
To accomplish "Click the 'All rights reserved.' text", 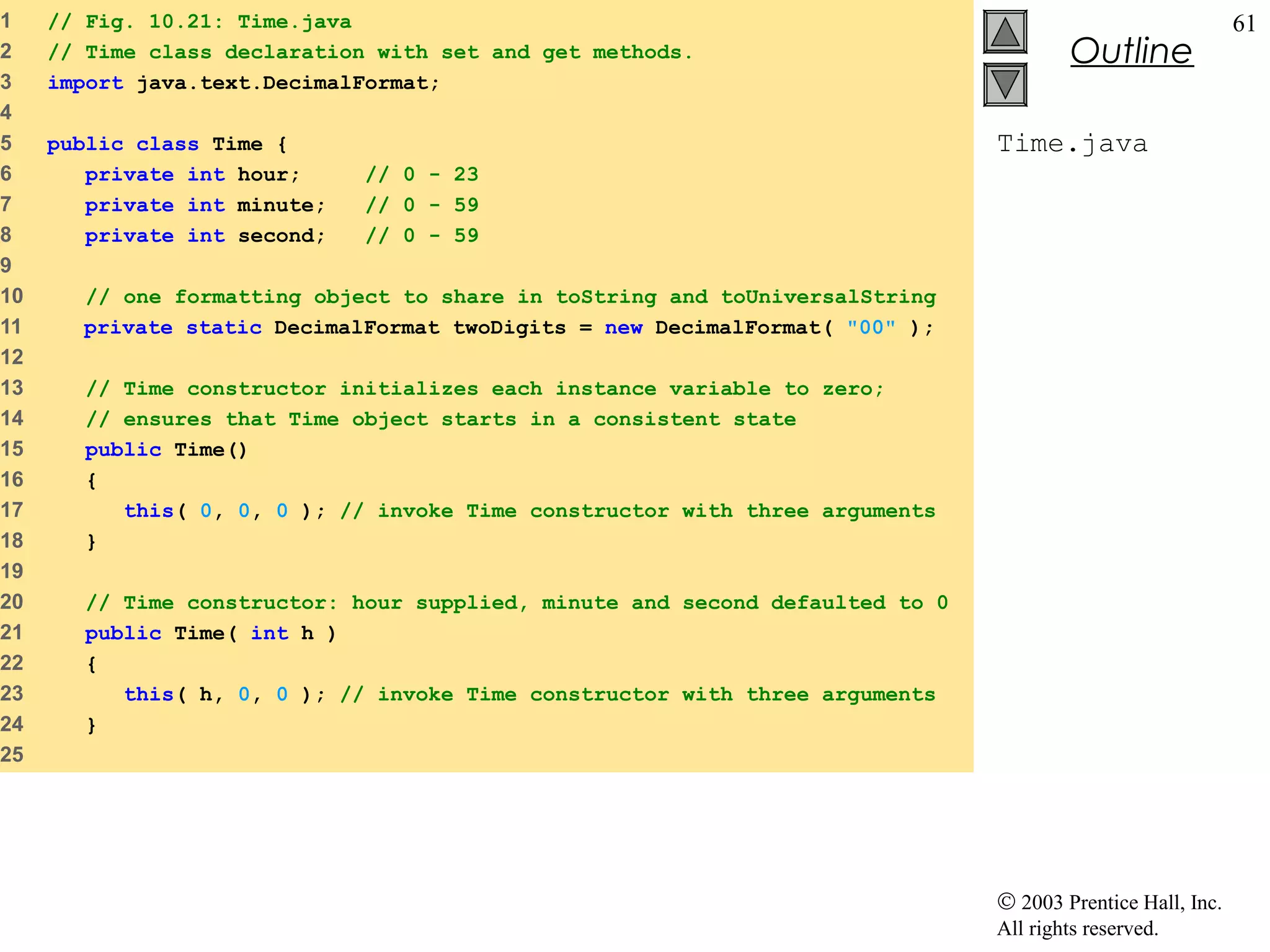I will coord(1078,928).
